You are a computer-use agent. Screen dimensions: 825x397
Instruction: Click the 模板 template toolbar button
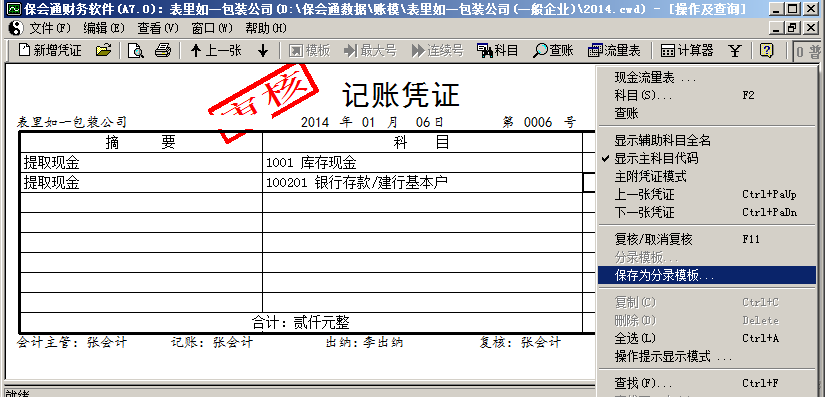tap(310, 50)
